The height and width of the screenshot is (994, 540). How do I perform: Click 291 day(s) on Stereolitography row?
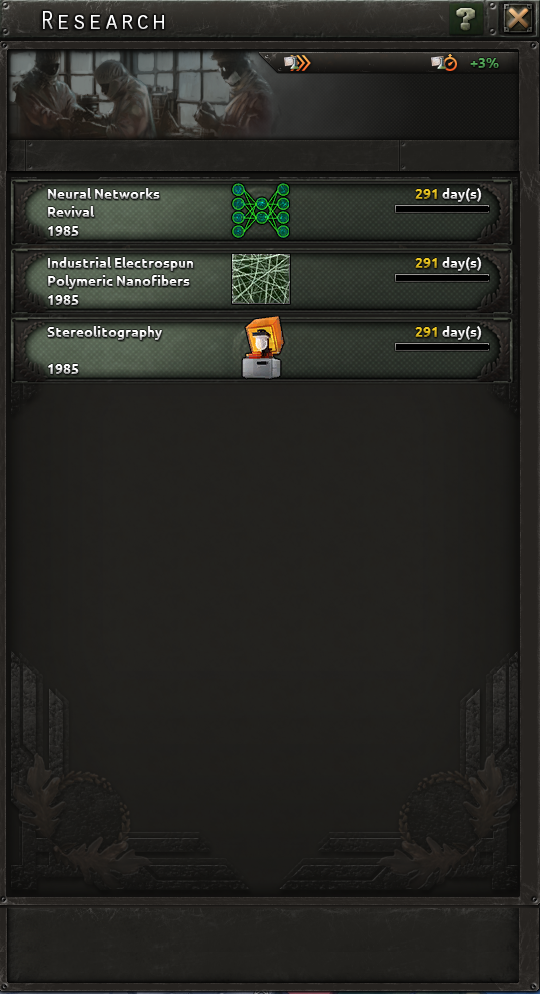click(448, 332)
